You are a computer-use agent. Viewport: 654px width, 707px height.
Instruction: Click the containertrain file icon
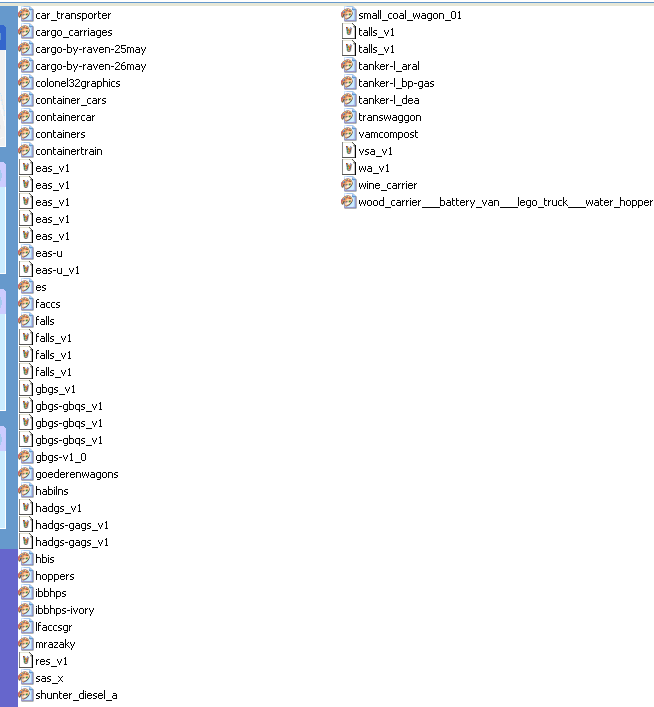tap(26, 151)
